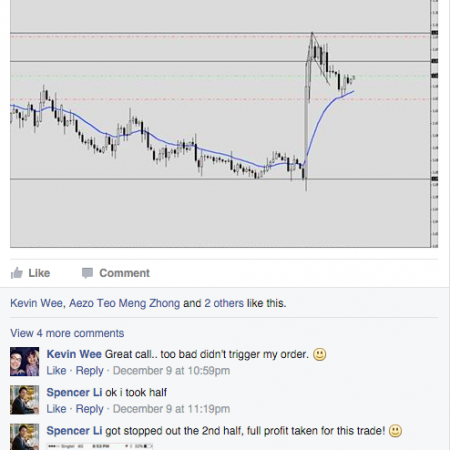The height and width of the screenshot is (450, 450).
Task: Like Spencer Li's ok i took half comment
Action: click(x=56, y=409)
